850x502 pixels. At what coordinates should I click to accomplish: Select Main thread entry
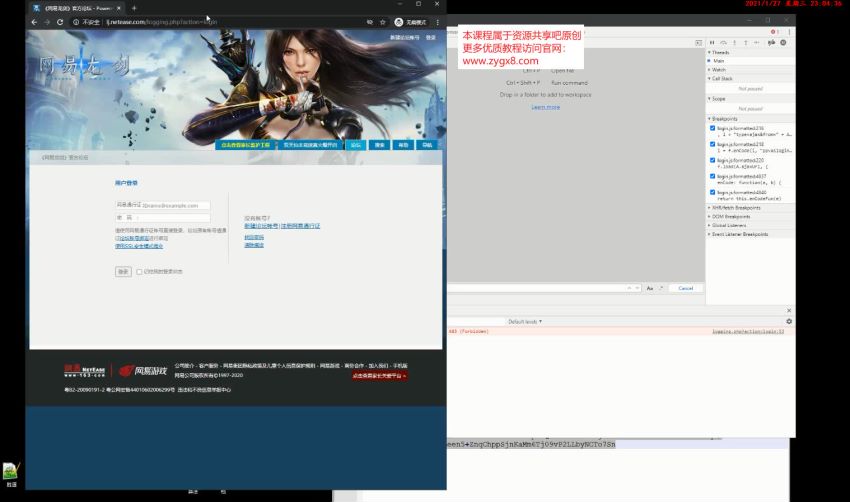[750, 61]
